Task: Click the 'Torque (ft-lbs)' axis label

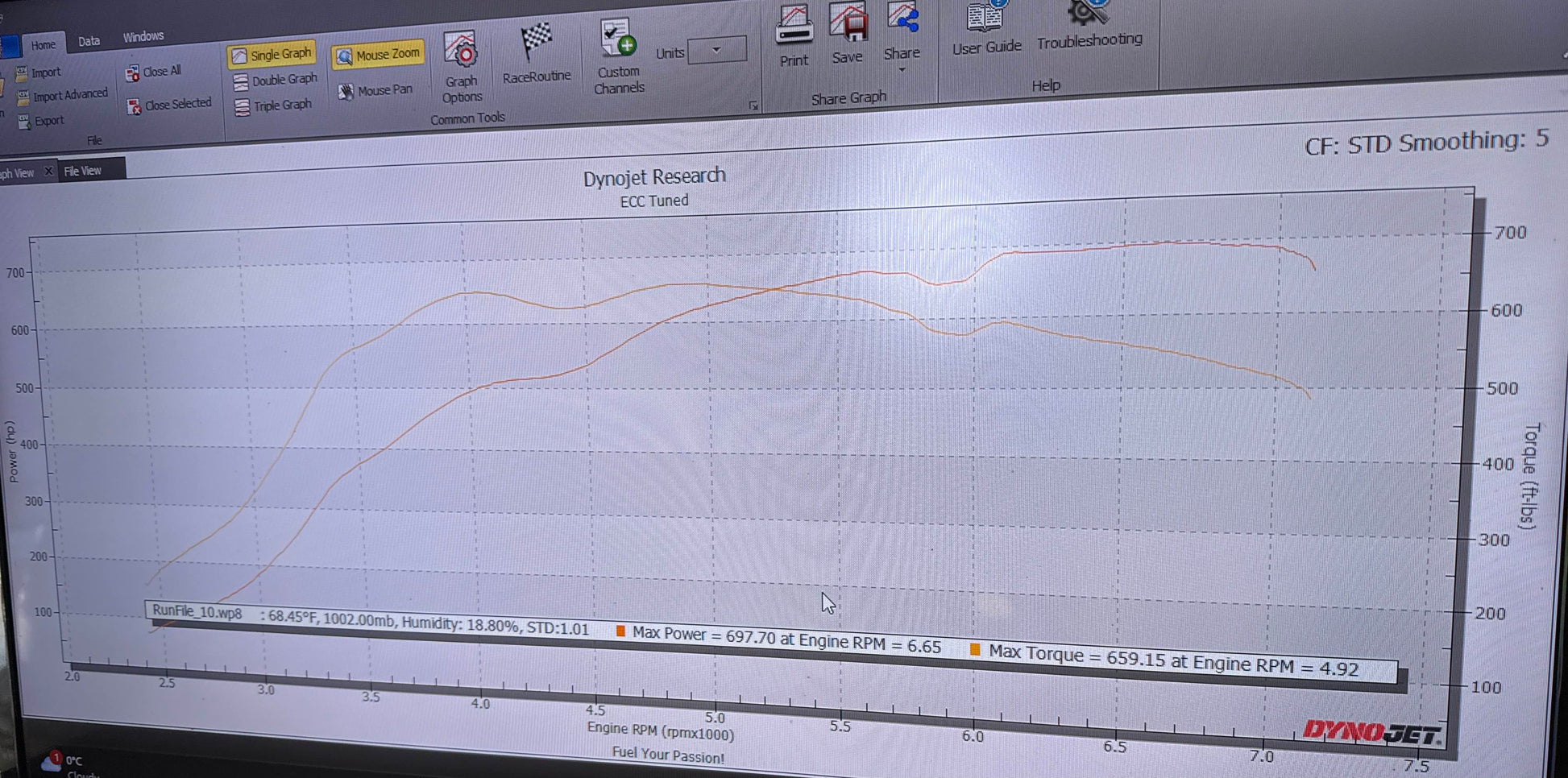Action: [1529, 476]
